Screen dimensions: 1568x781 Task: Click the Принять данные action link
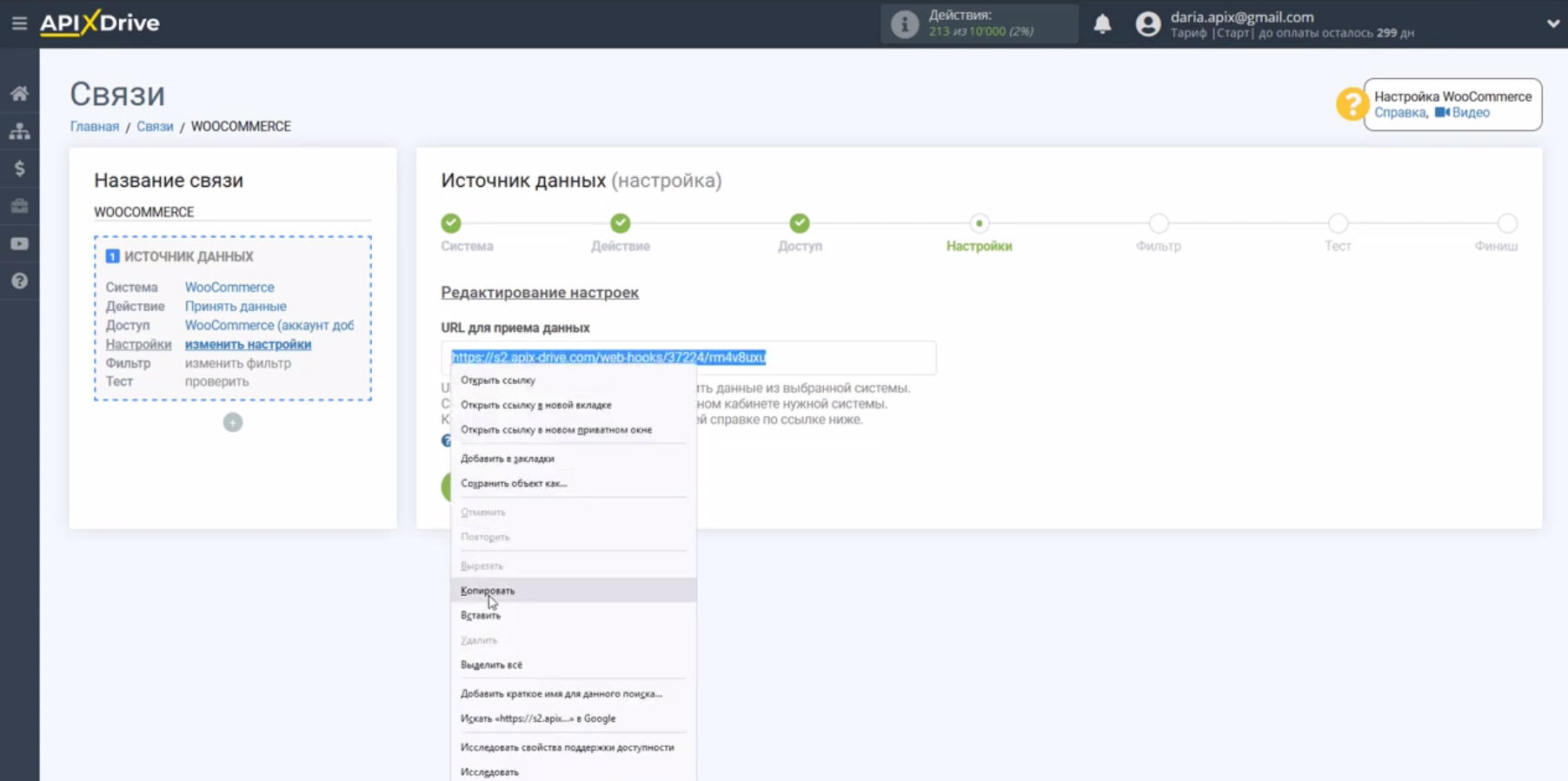tap(236, 306)
